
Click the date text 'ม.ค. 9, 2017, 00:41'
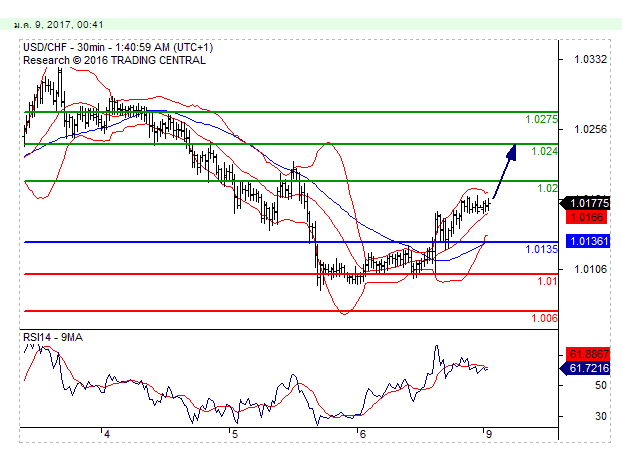[x=58, y=25]
